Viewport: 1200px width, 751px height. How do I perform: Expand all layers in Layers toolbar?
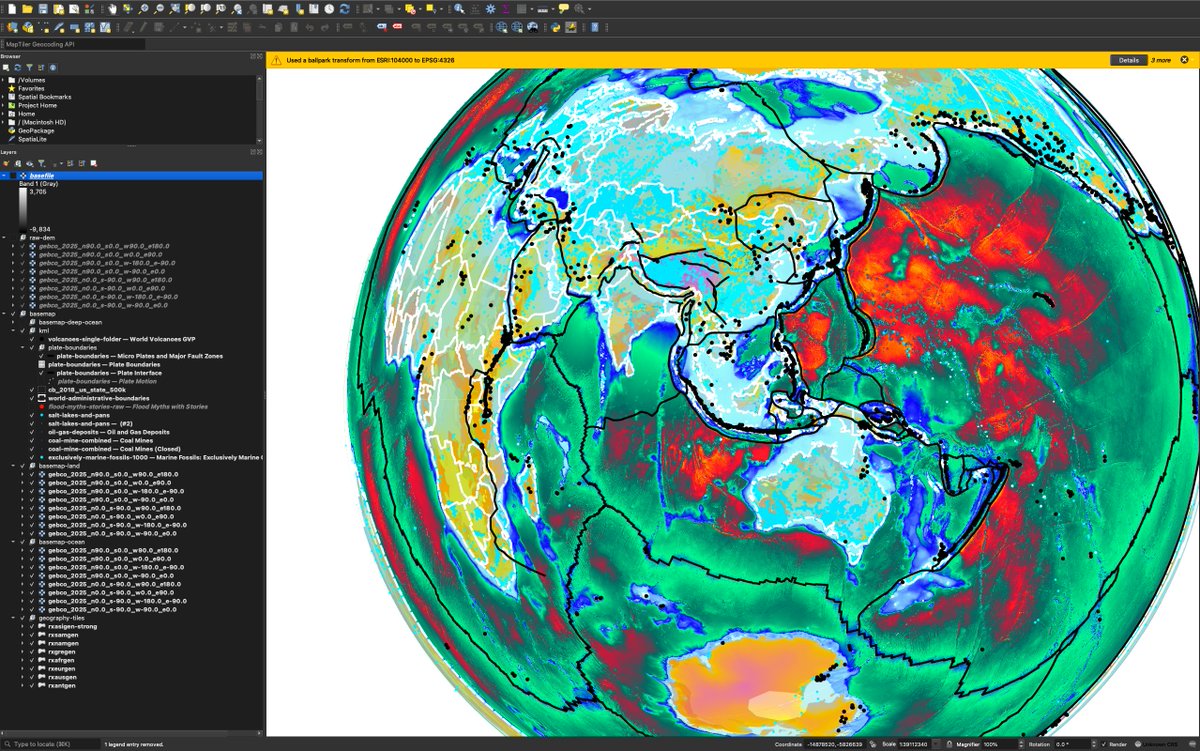click(70, 164)
